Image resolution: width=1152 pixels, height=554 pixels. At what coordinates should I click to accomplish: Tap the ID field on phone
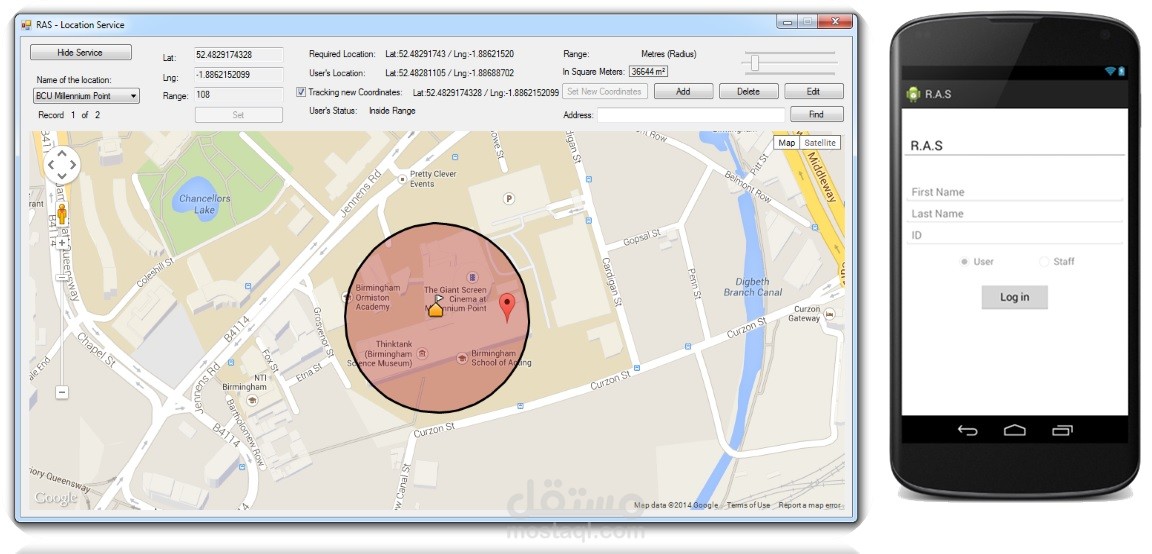[x=1015, y=235]
